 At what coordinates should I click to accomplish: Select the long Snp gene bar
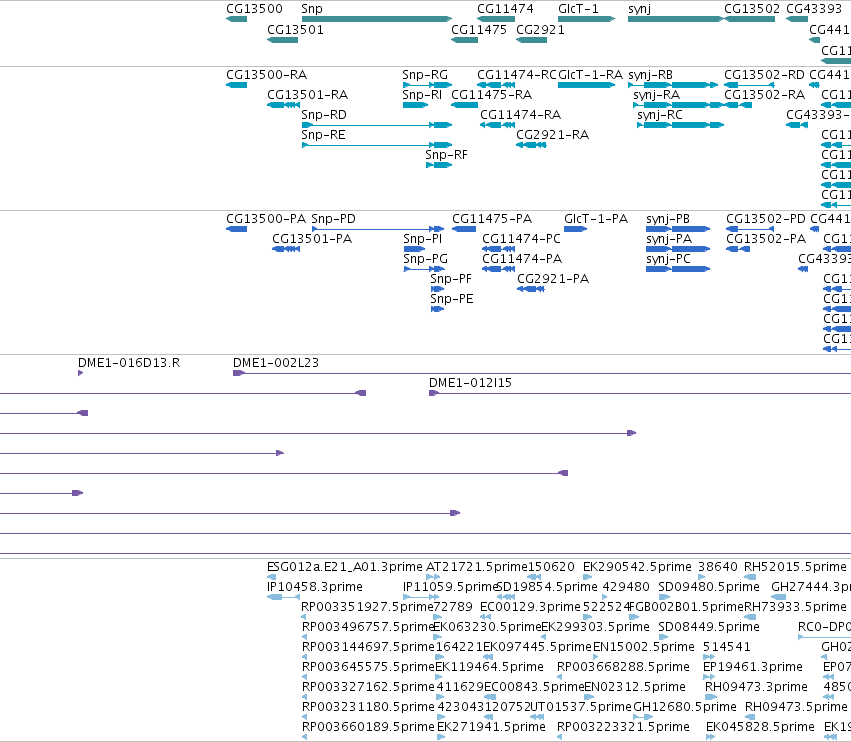pos(377,19)
